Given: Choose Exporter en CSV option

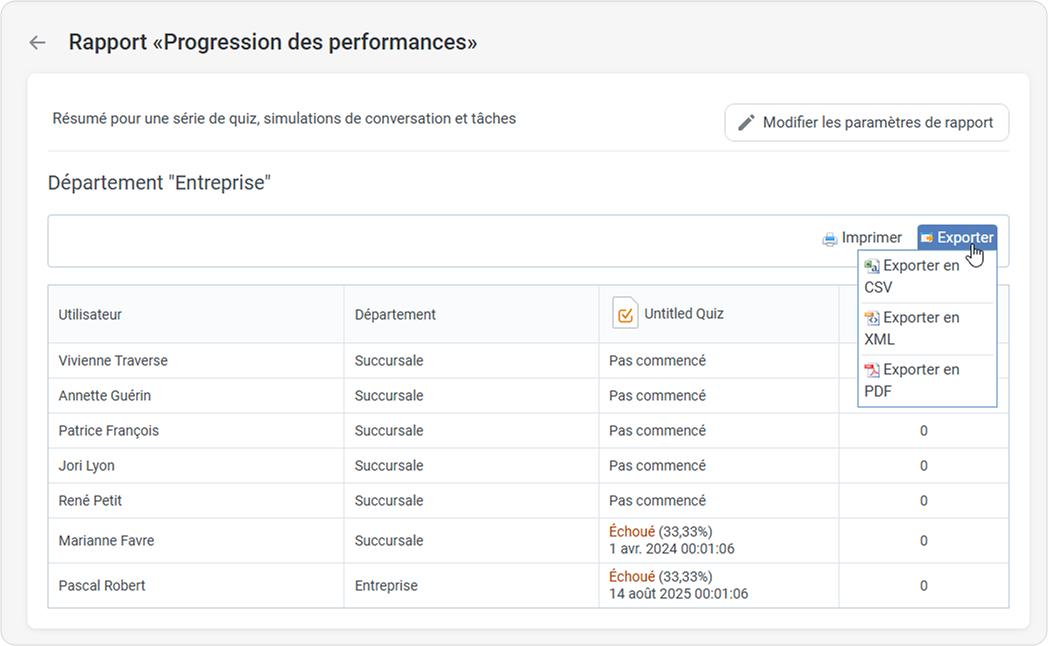Looking at the screenshot, I should [x=920, y=277].
